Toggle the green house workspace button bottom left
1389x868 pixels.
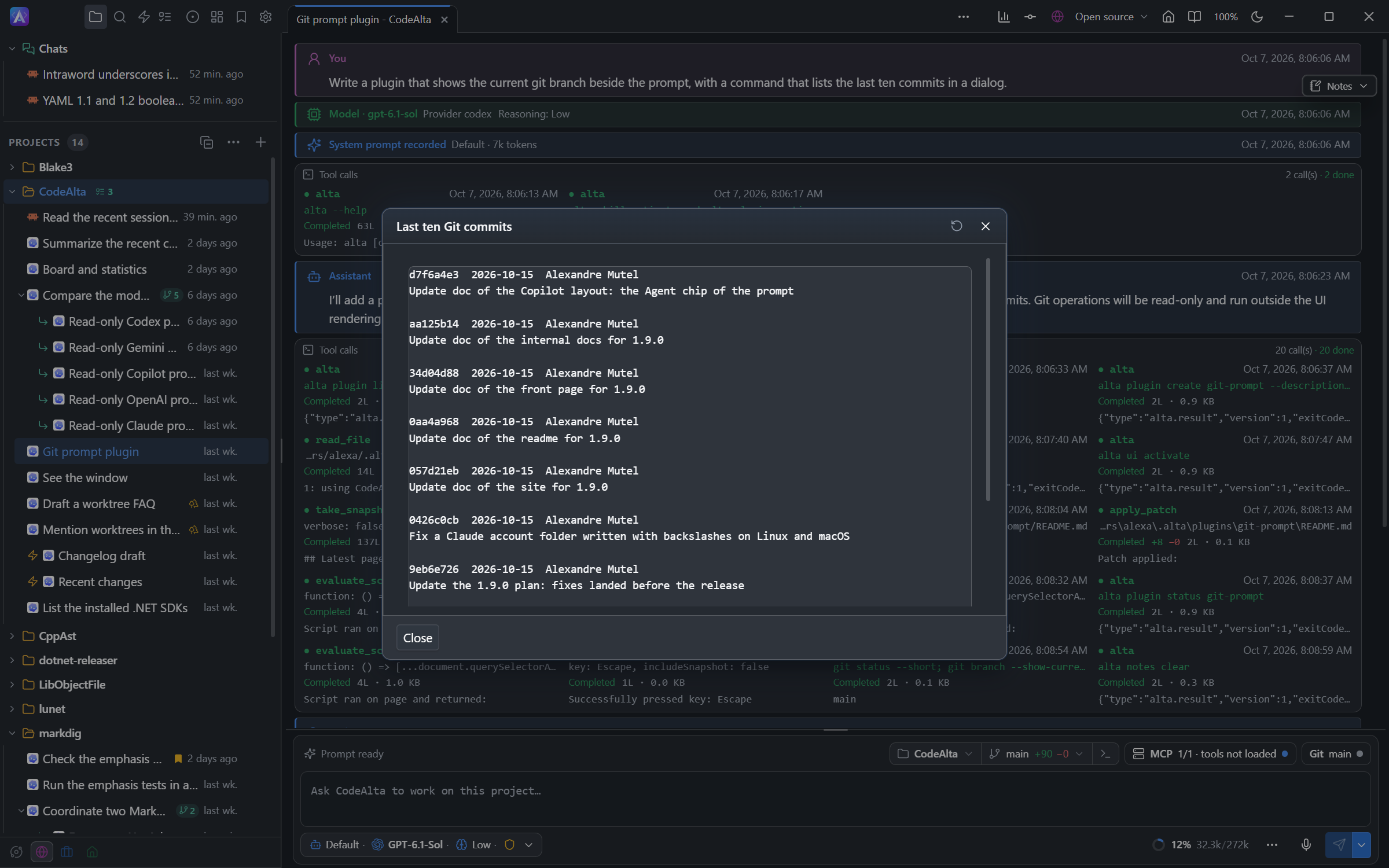[x=92, y=852]
